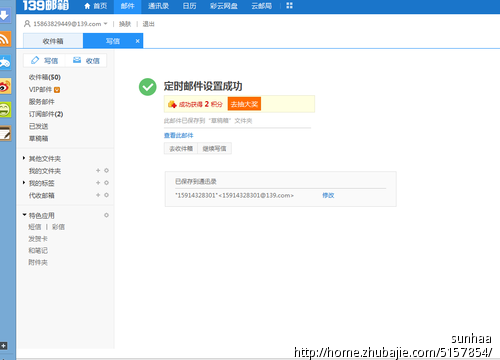Click contact text 15914328301@139.com
The width and height of the screenshot is (500, 360).
point(234,195)
